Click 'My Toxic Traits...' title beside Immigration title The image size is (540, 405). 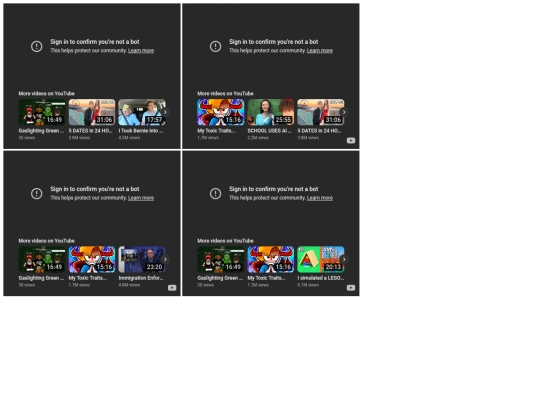(88, 278)
